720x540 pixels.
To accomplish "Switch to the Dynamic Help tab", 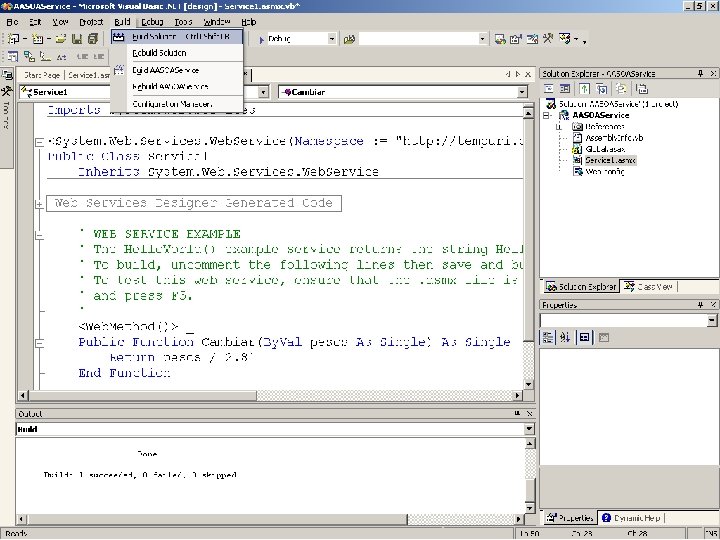I will click(631, 518).
